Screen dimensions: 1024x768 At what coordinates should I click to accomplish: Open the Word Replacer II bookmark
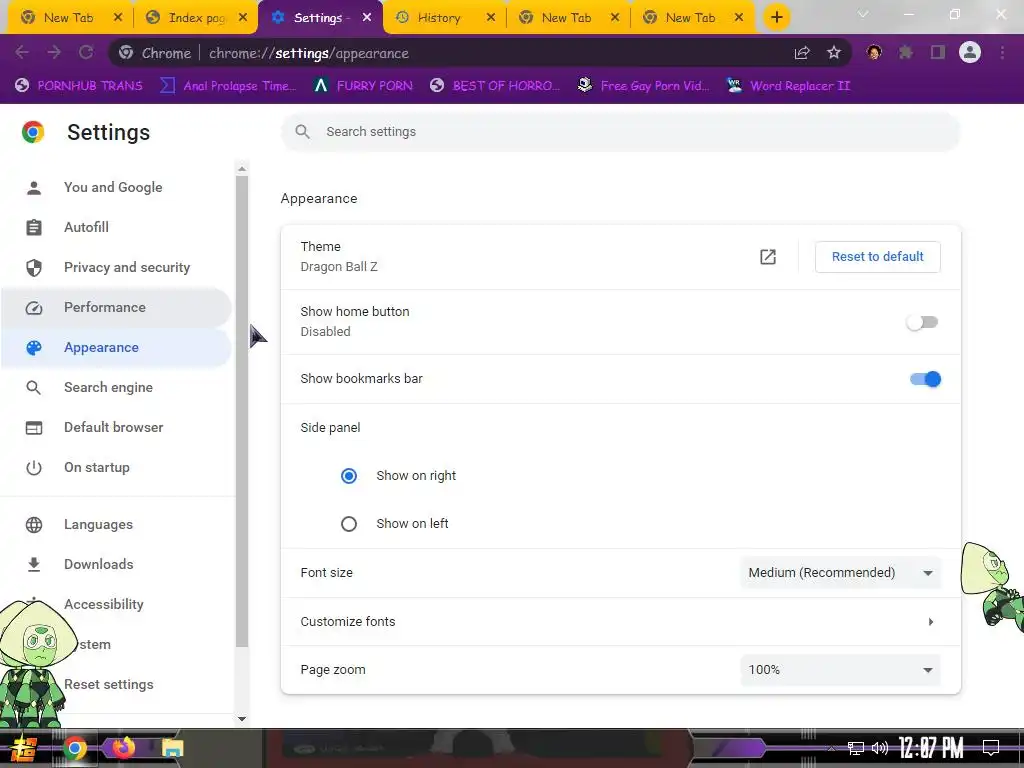[x=788, y=86]
